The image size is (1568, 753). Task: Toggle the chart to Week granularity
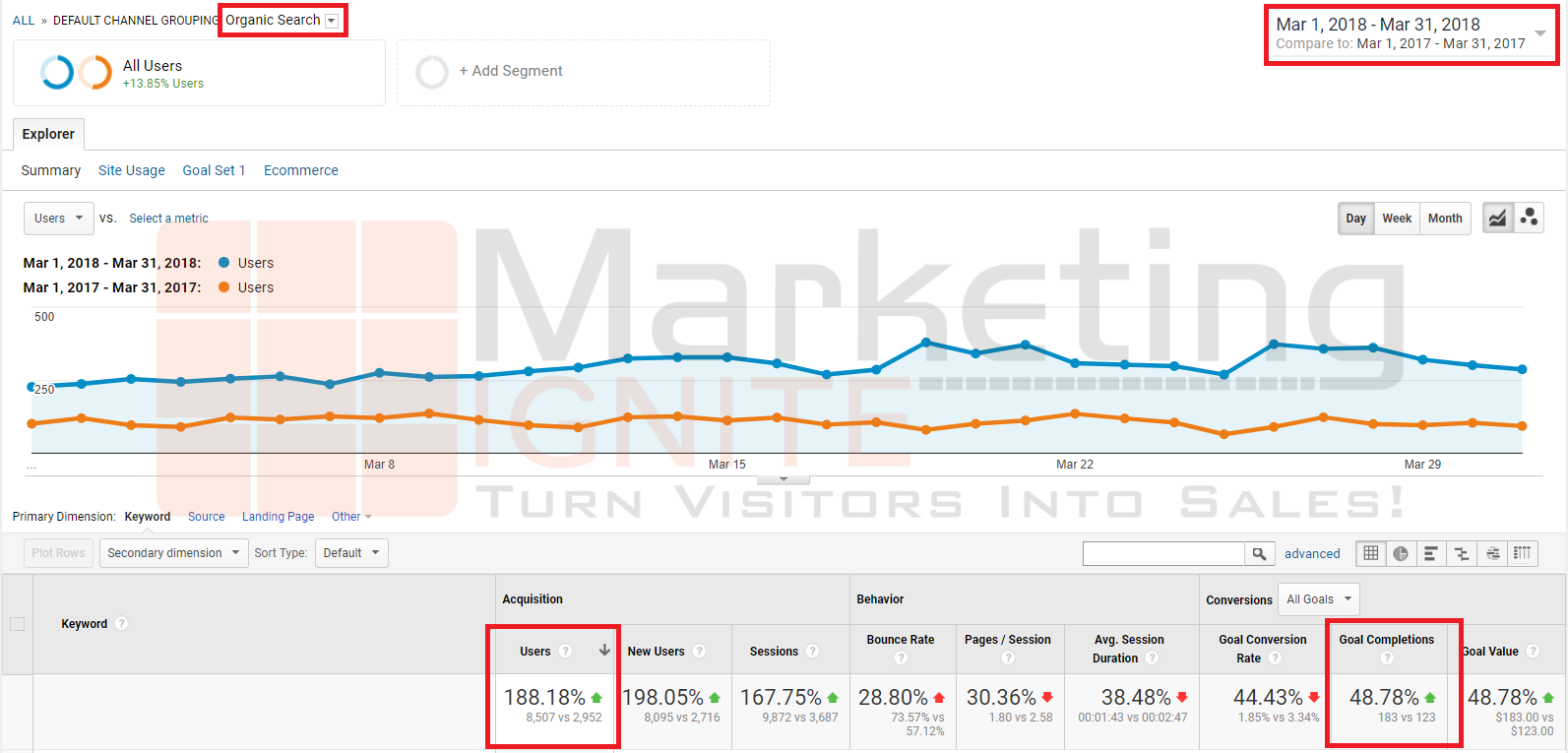click(1396, 219)
